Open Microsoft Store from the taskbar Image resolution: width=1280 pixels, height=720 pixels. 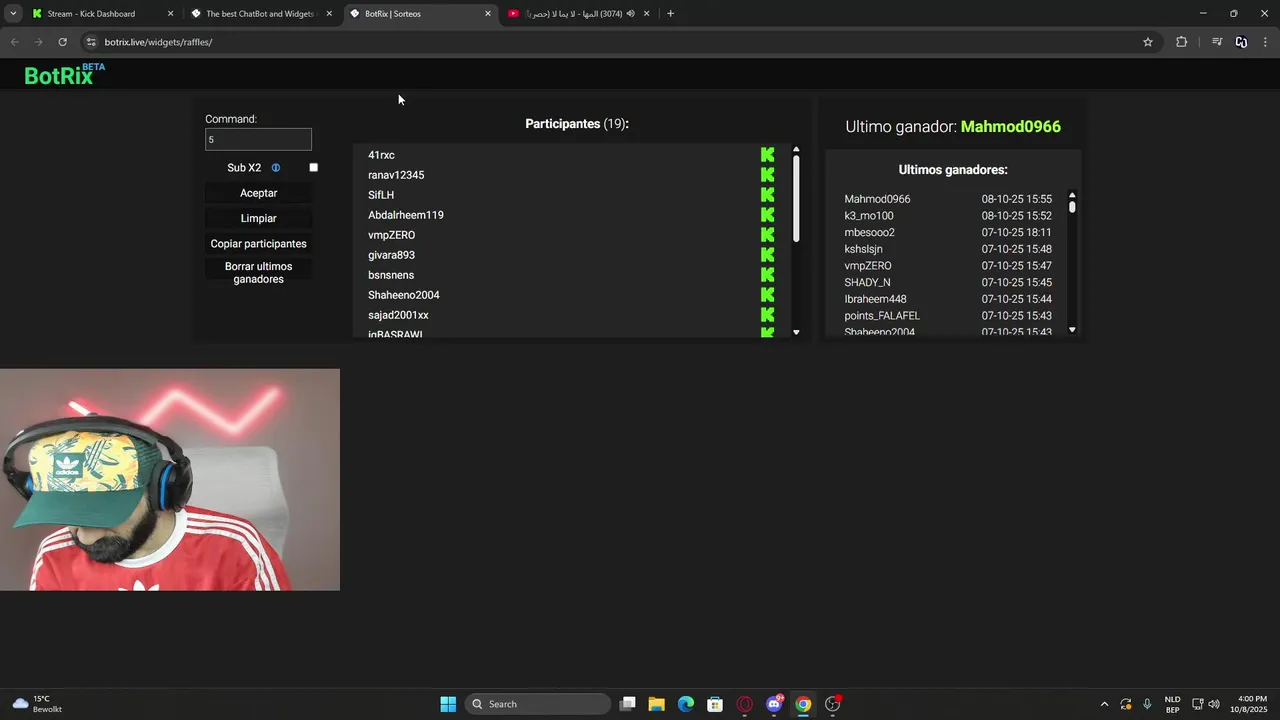tap(715, 704)
